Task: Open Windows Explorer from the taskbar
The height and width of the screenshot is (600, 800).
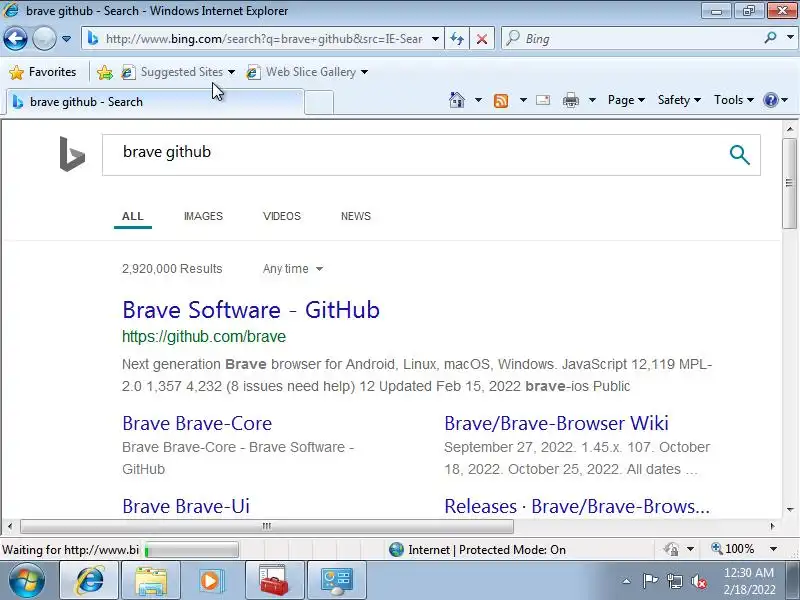Action: tap(151, 581)
